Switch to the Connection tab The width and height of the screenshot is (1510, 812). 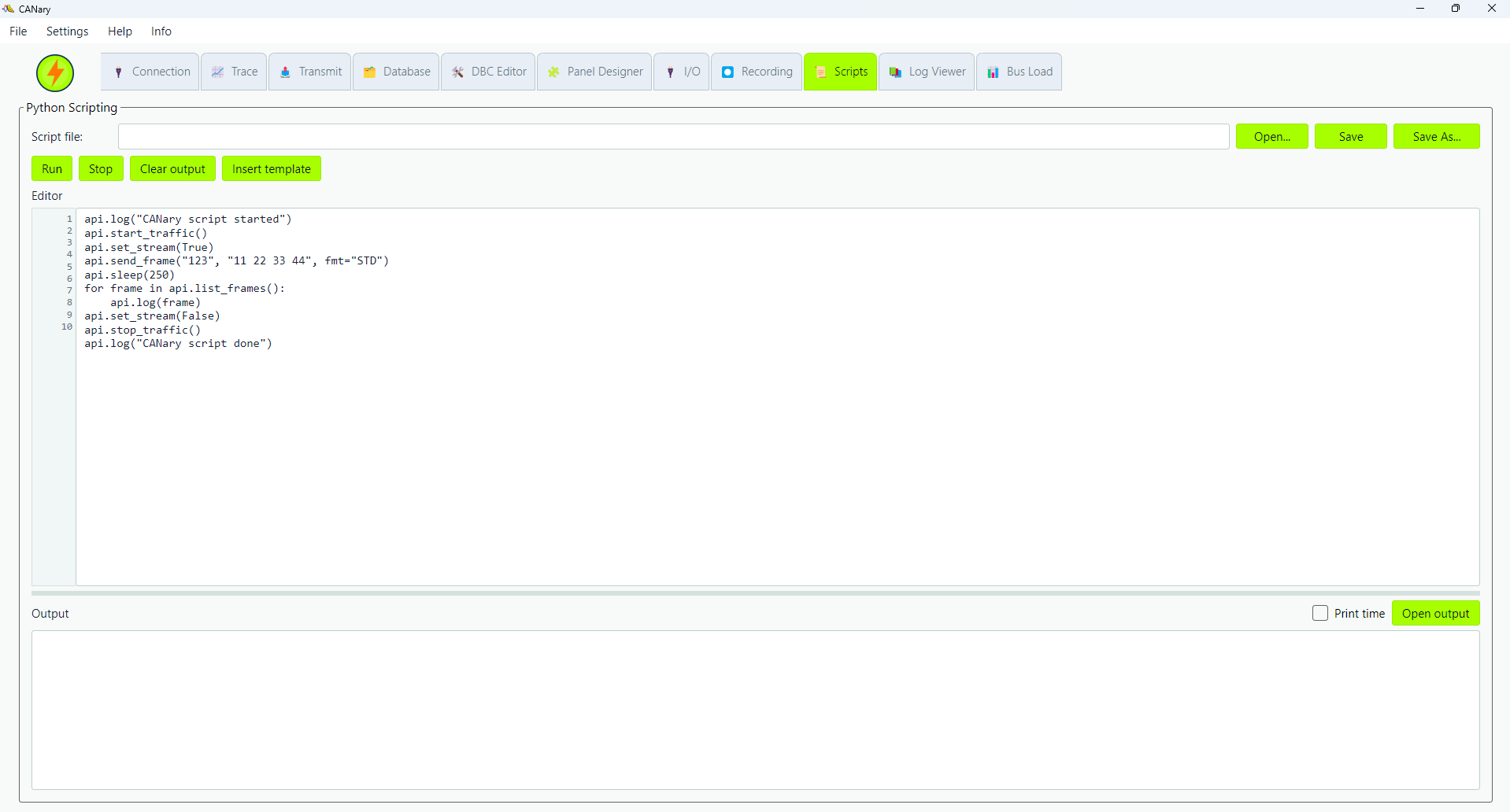point(150,72)
